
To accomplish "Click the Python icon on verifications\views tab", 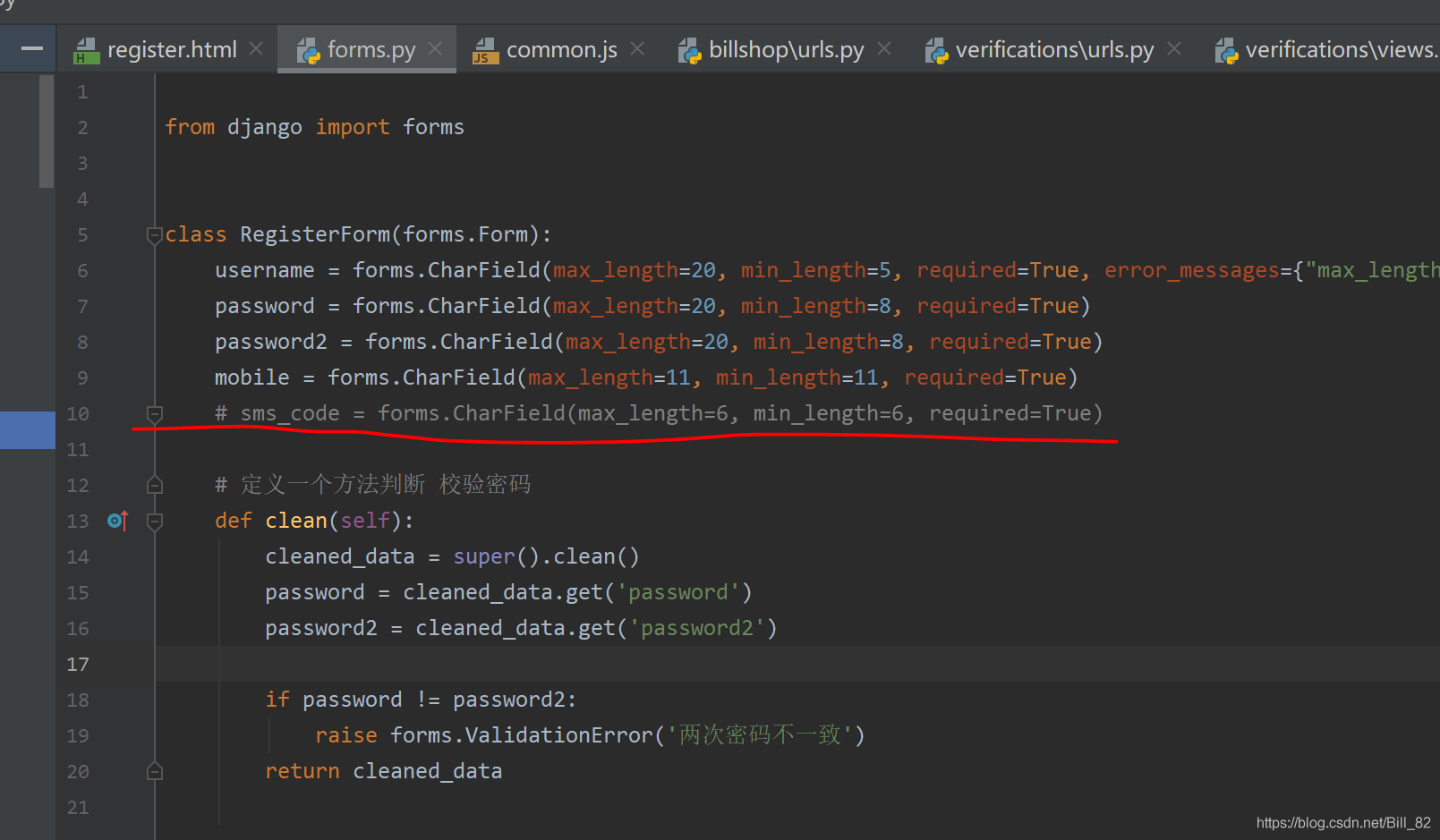I will point(1226,50).
